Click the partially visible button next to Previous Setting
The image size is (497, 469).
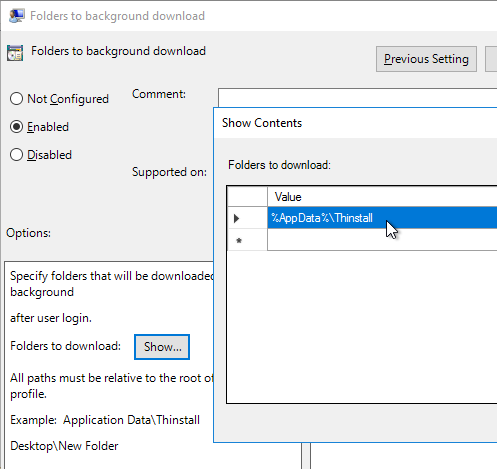pyautogui.click(x=491, y=59)
